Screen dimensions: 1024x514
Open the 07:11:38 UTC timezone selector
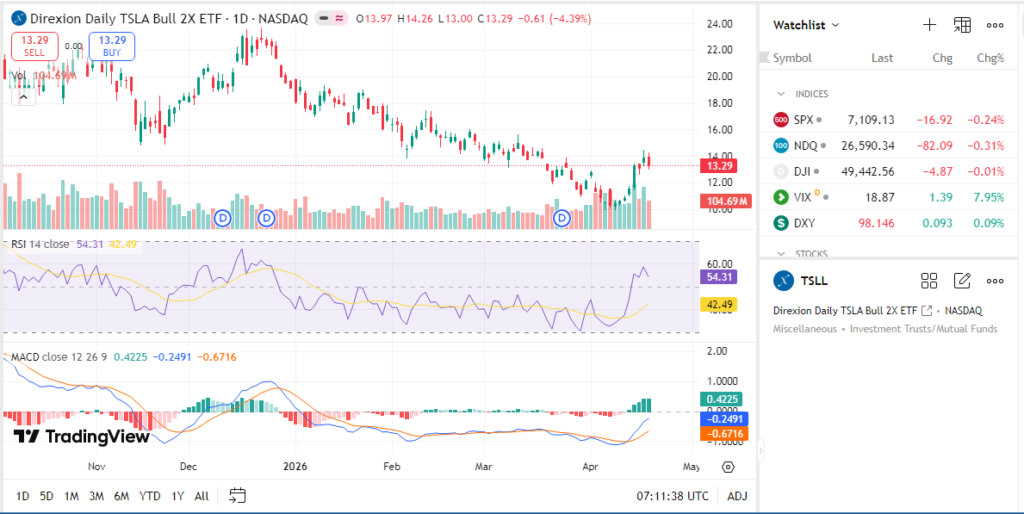(x=672, y=496)
